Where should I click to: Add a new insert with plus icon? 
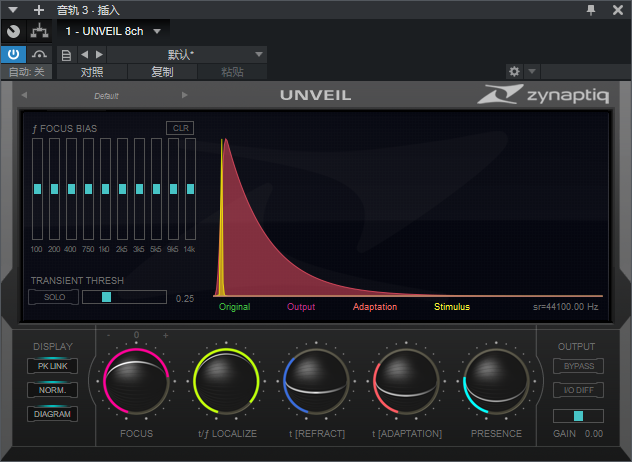[39, 10]
